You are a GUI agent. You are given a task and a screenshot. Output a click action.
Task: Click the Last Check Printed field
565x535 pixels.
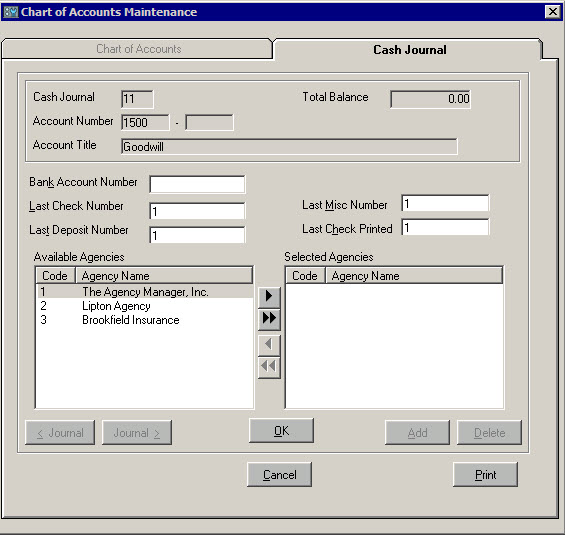(x=445, y=227)
